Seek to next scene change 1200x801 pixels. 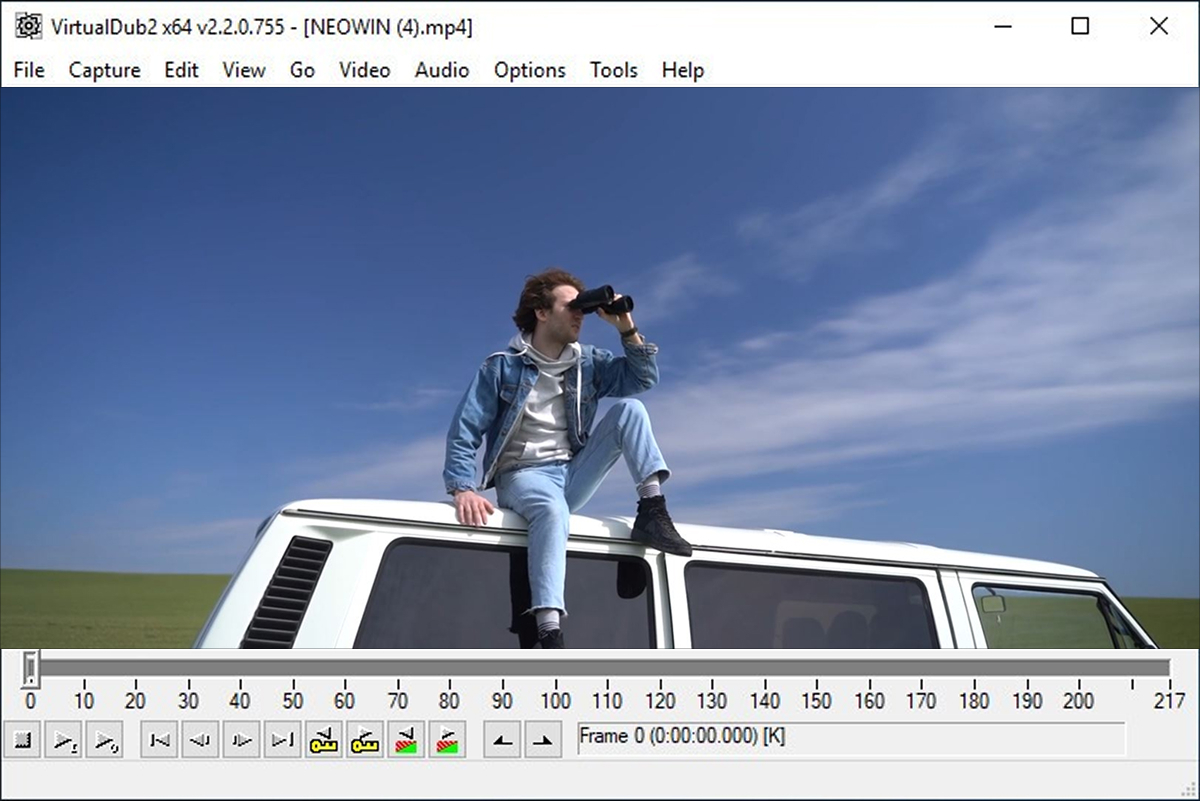(446, 740)
